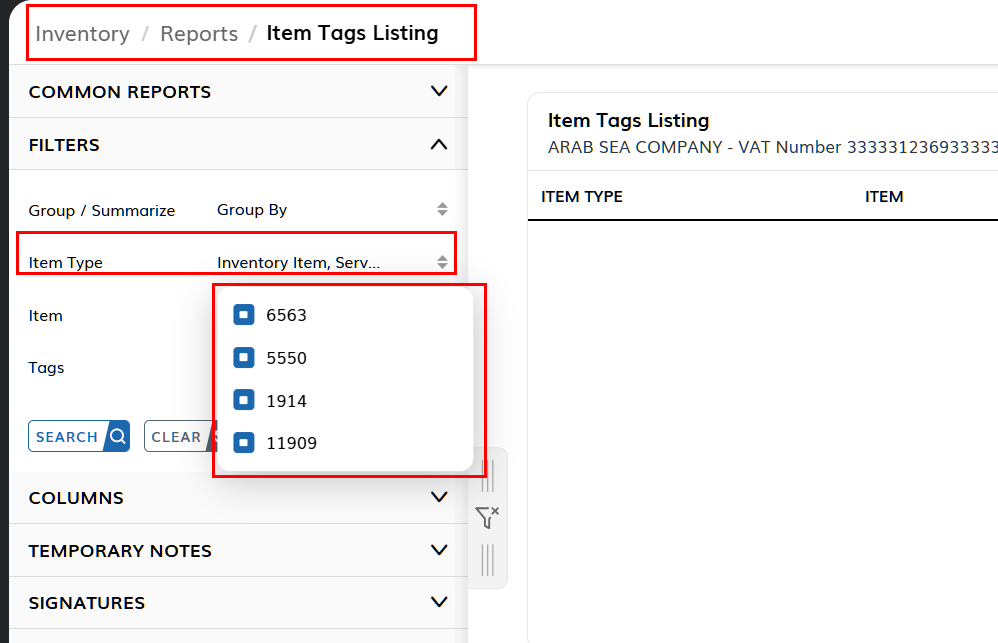Go to Inventory breadcrumb
The height and width of the screenshot is (643, 998).
[82, 34]
